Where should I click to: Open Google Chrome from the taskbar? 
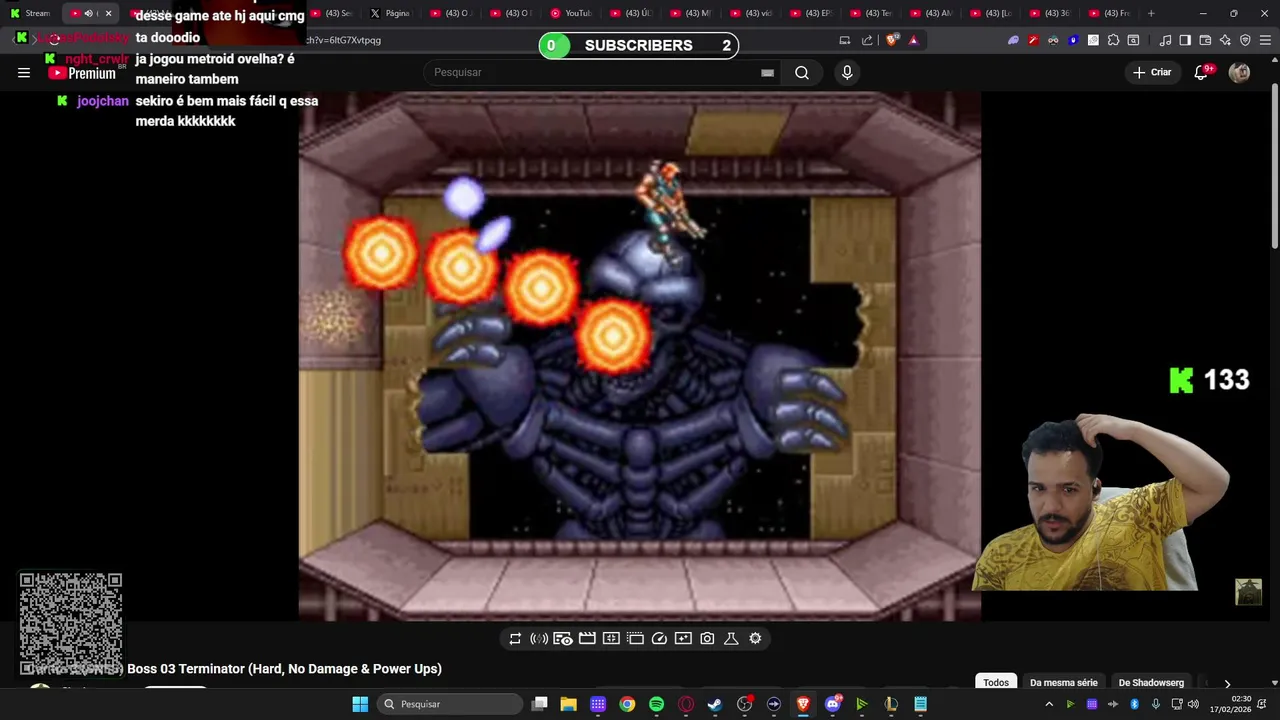[627, 704]
